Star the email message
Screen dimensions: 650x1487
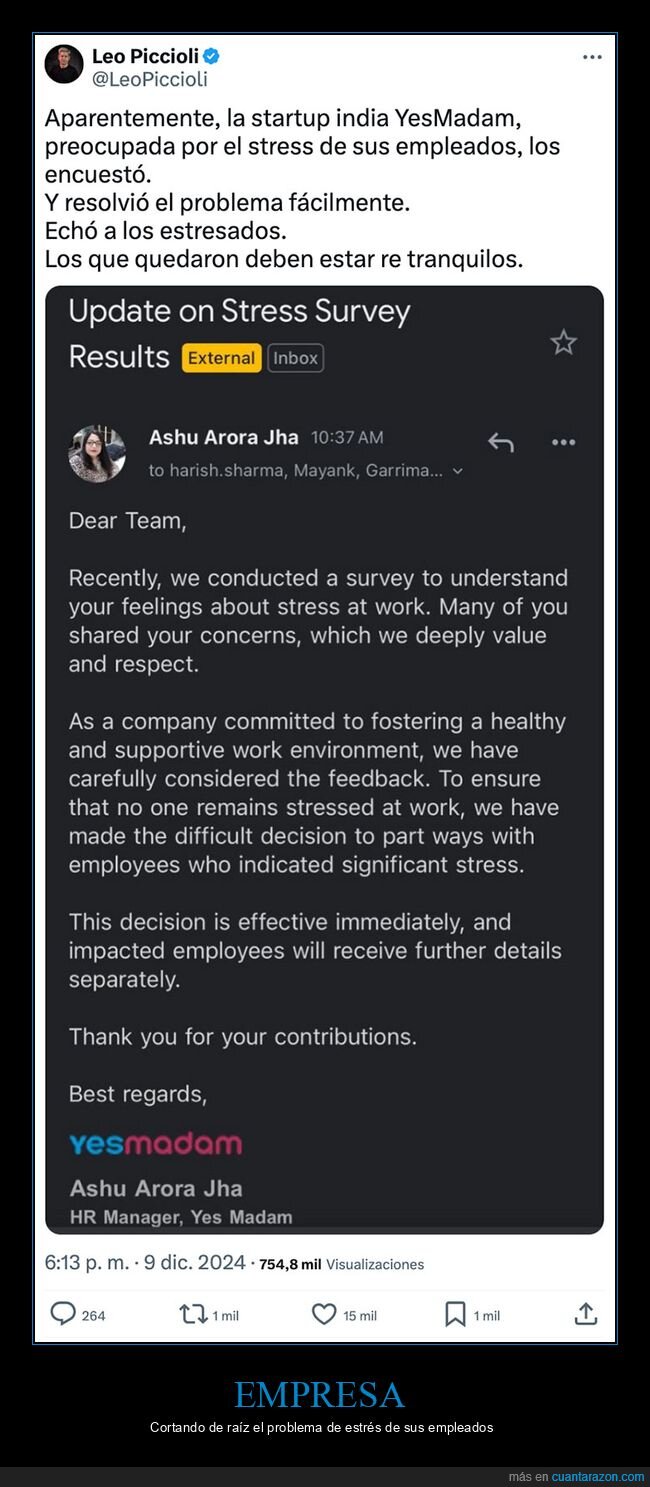point(563,343)
